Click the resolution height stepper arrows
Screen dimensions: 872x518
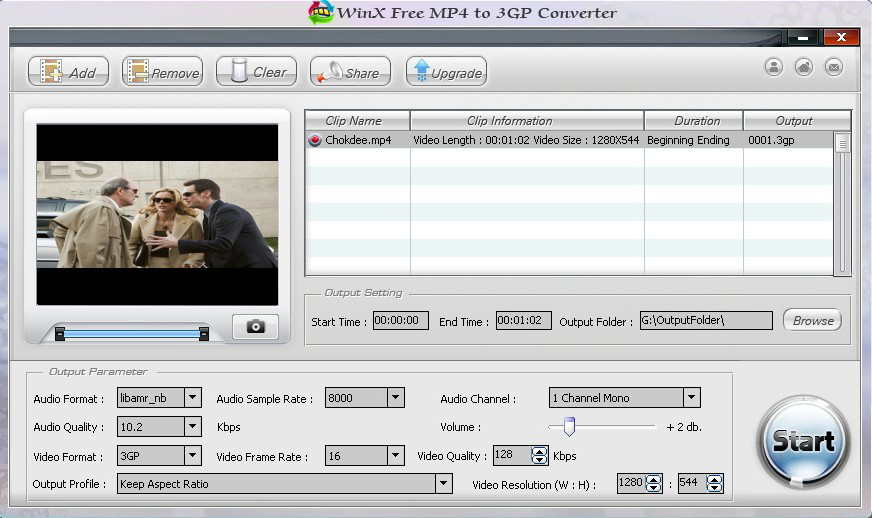[715, 484]
